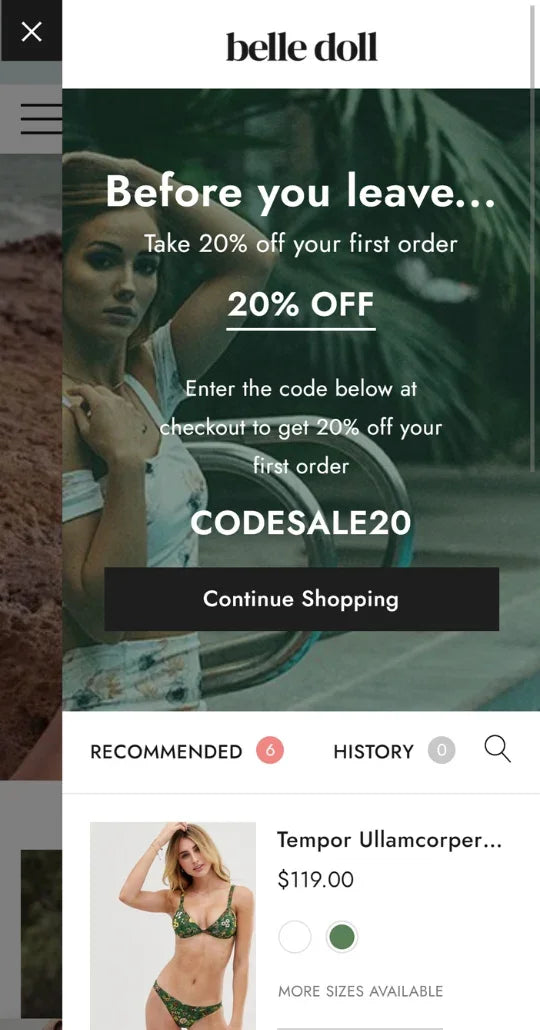Open the Tempor Ullamcorper product title link
Screen dimensions: 540x1030
(390, 840)
